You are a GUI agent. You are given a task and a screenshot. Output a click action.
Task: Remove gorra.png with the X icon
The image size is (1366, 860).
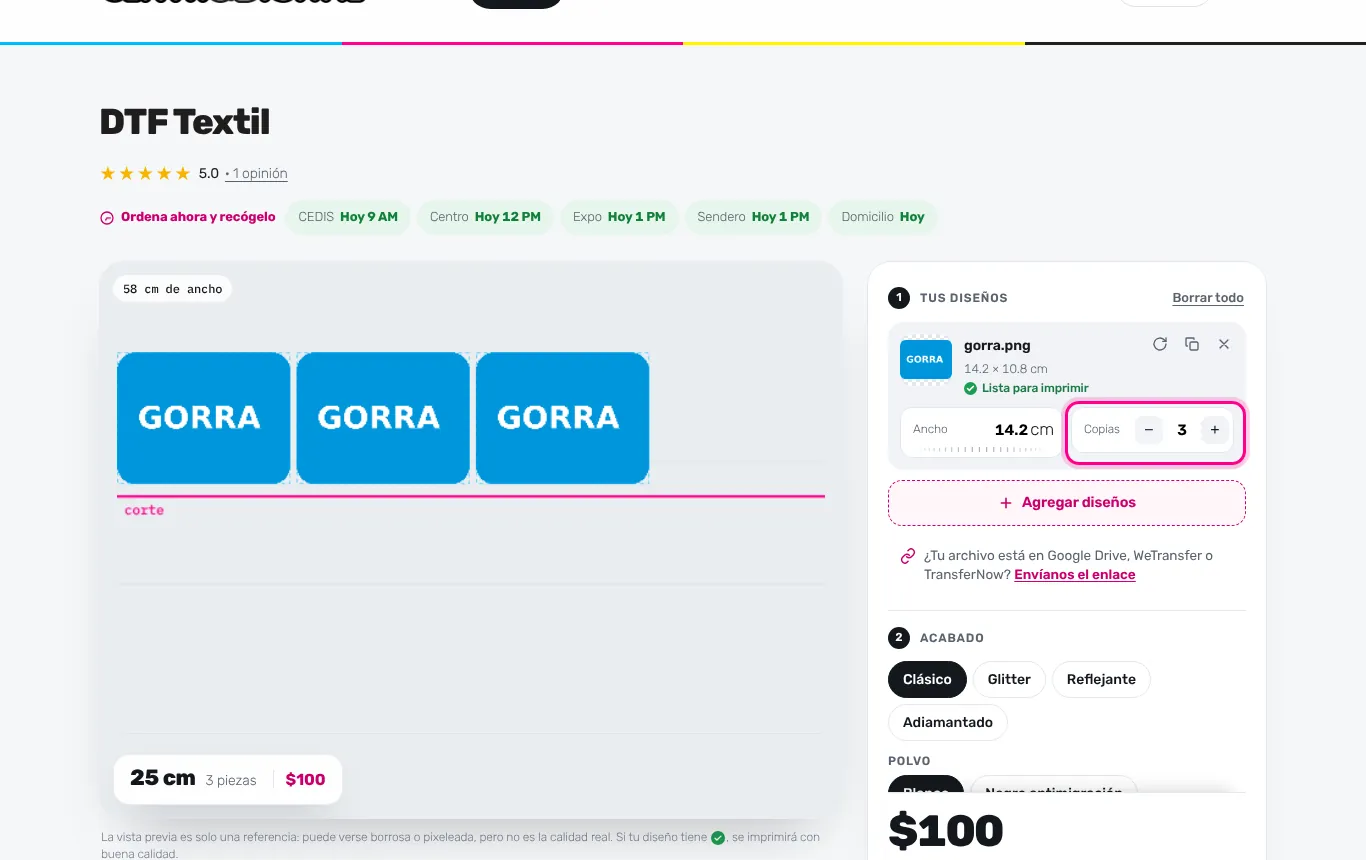[1224, 344]
